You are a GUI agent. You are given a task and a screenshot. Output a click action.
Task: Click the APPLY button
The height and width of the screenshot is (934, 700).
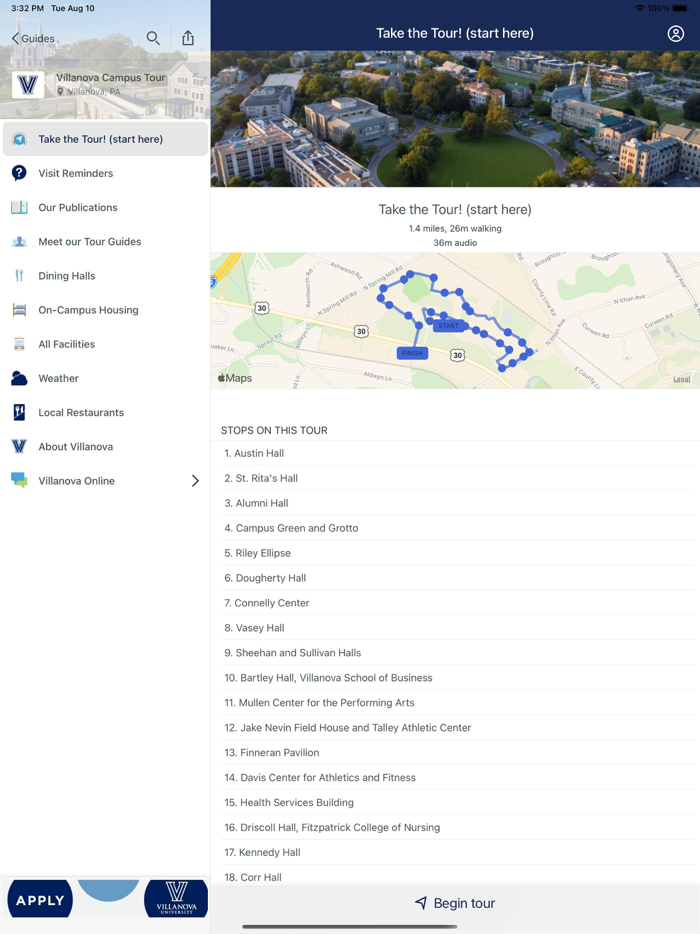click(x=40, y=899)
